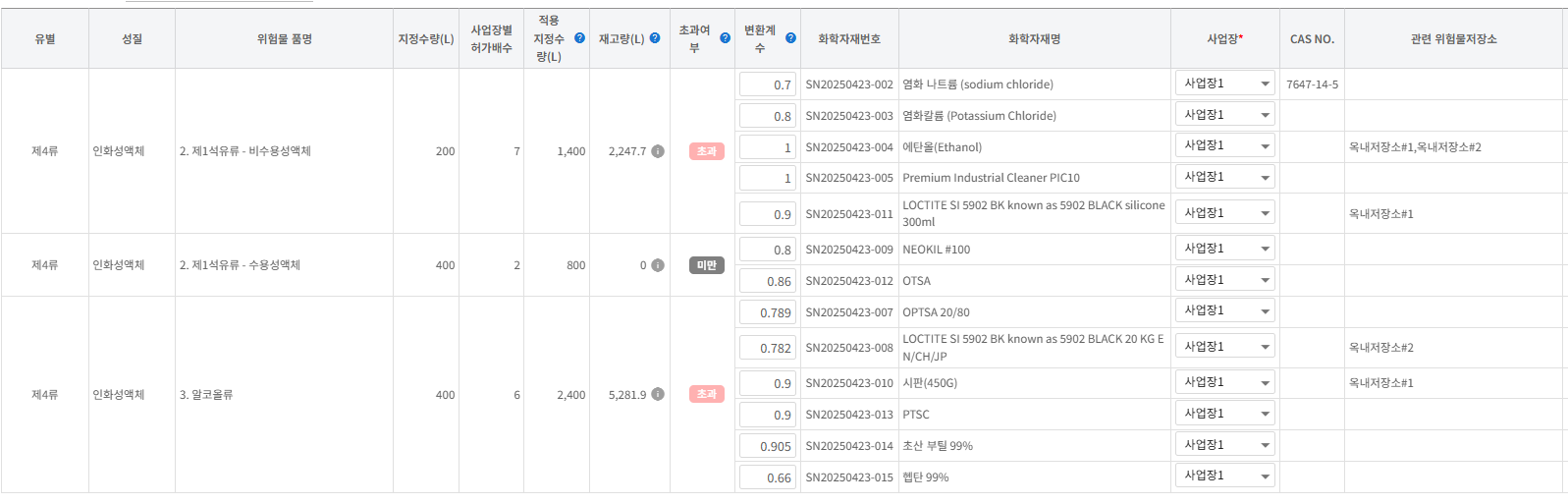Viewport: 1568px width, 504px height.
Task: Click the 관련 위험물저장소 column header
Action: click(x=1454, y=39)
